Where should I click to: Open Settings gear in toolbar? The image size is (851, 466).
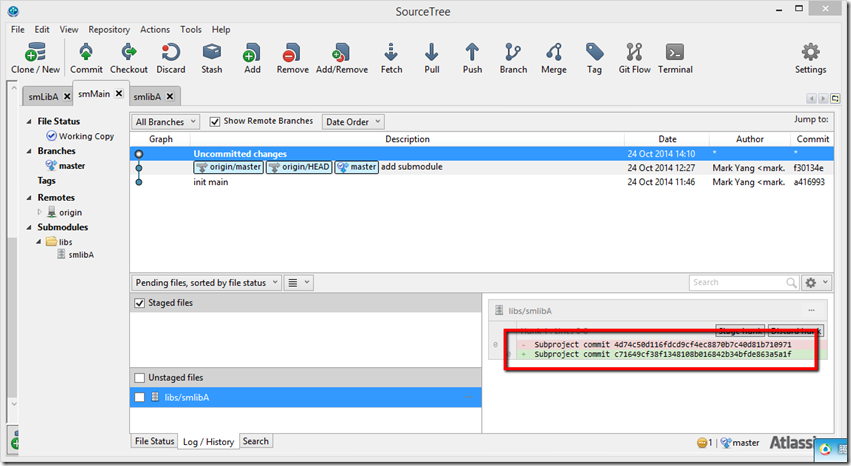pos(810,58)
